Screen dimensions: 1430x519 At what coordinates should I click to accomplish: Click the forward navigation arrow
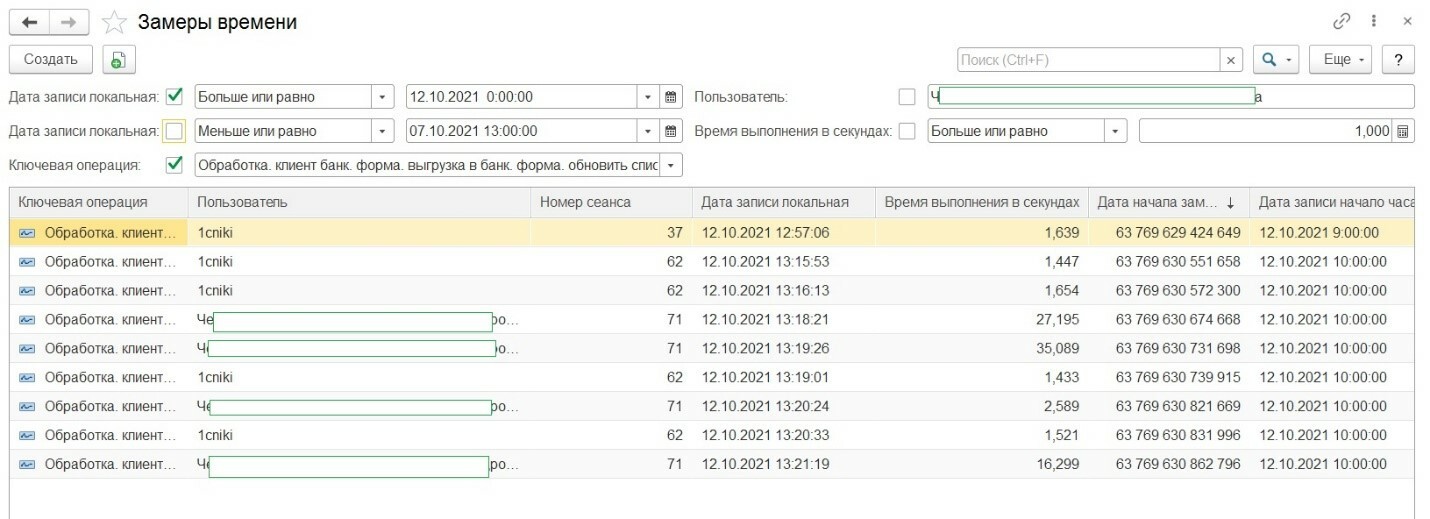pyautogui.click(x=68, y=22)
